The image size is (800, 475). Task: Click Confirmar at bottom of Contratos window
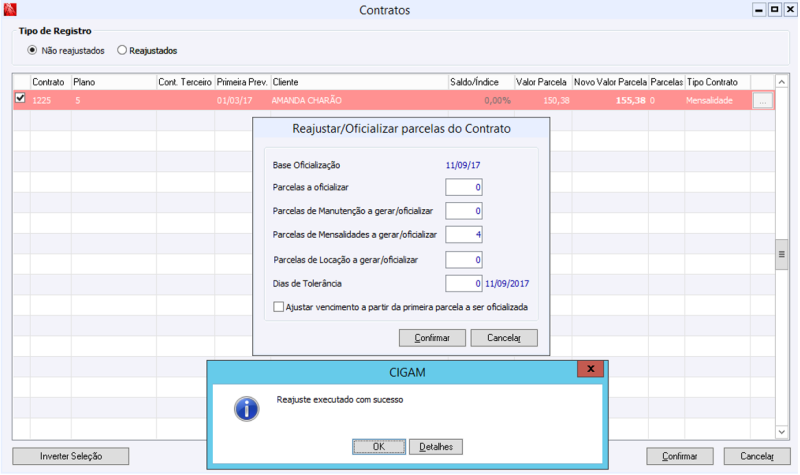tap(680, 456)
